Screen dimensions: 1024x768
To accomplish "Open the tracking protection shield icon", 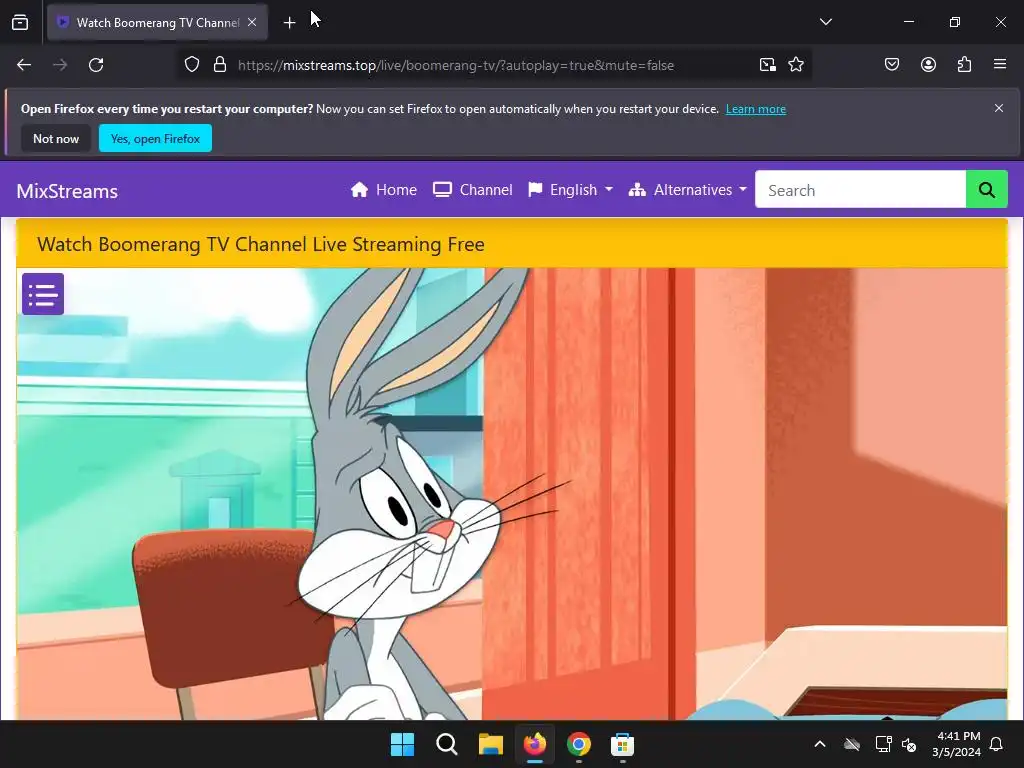I will [x=191, y=65].
